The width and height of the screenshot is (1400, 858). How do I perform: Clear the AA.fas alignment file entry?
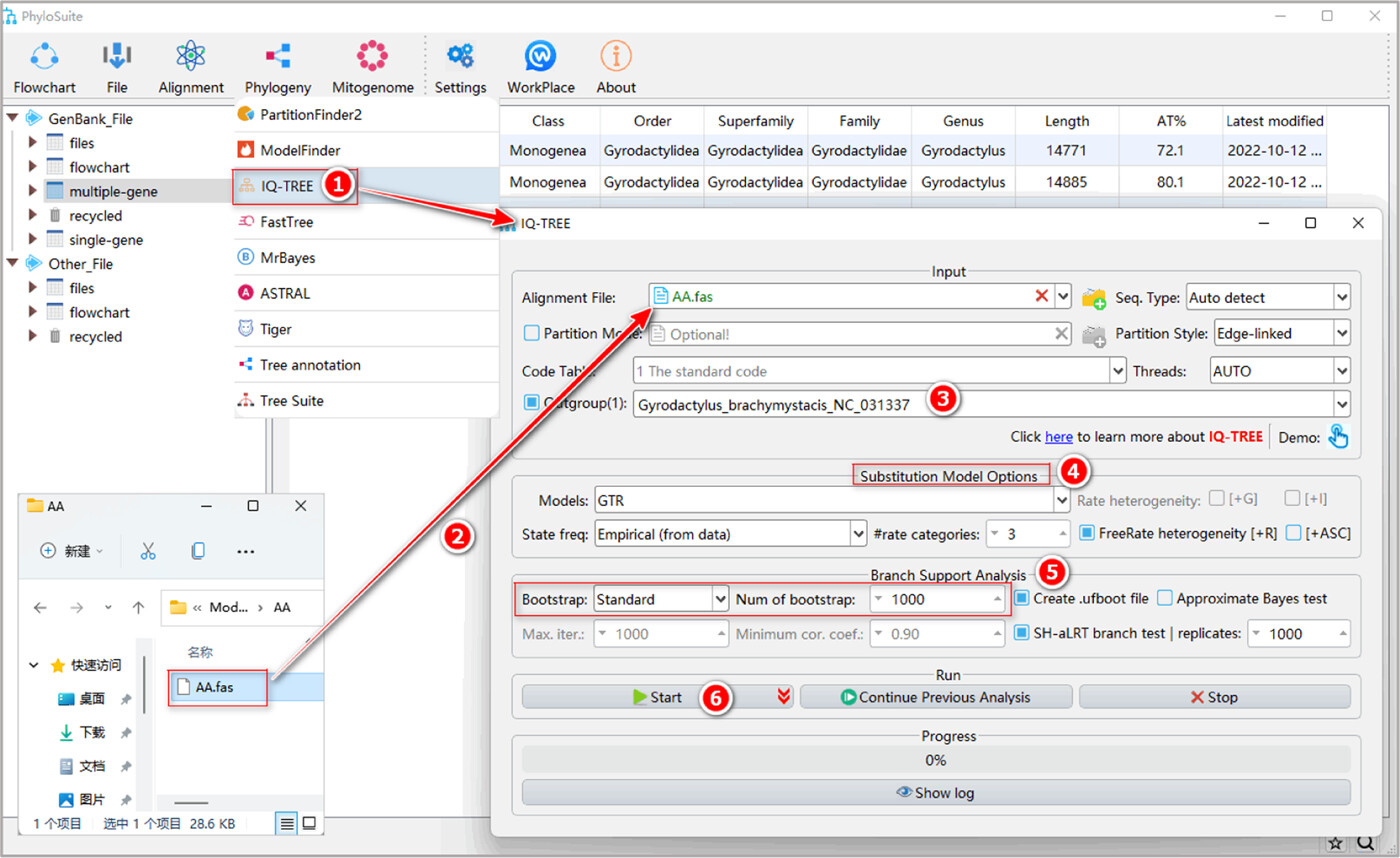tap(1041, 296)
